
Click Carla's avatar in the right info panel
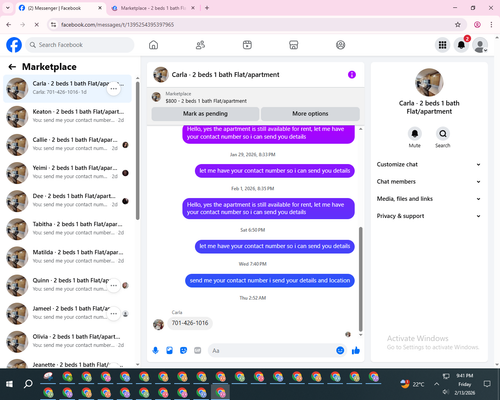tap(429, 82)
